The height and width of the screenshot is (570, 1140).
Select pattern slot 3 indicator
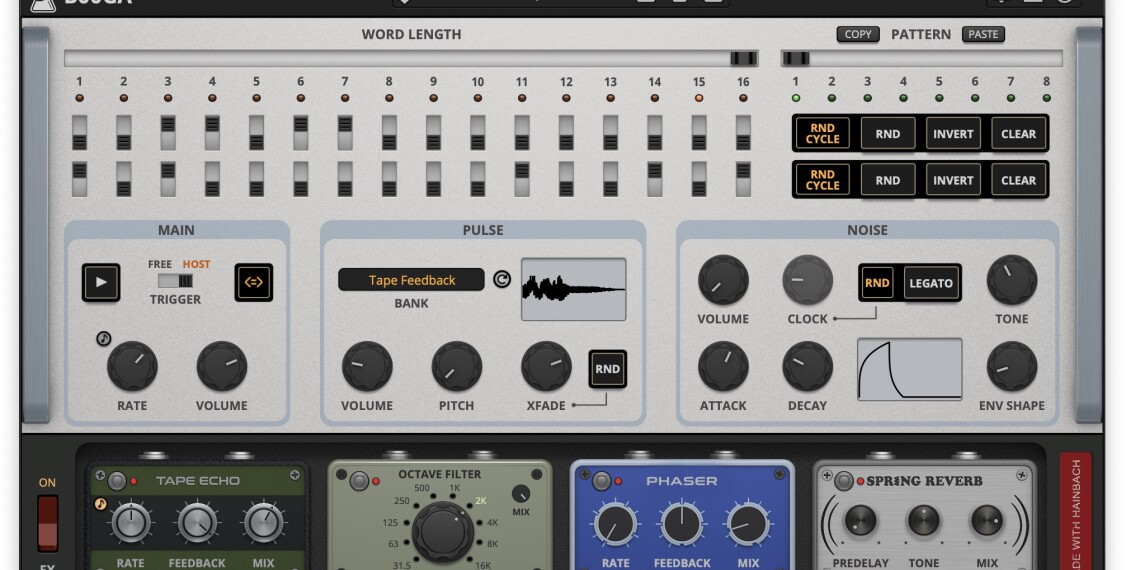pyautogui.click(x=867, y=98)
